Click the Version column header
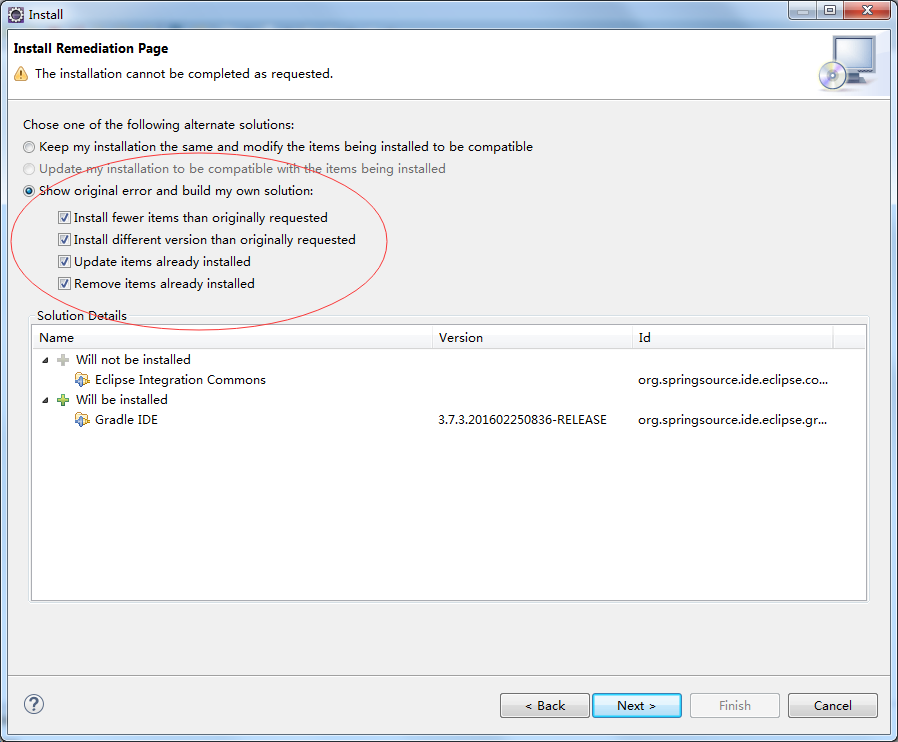 pyautogui.click(x=532, y=337)
